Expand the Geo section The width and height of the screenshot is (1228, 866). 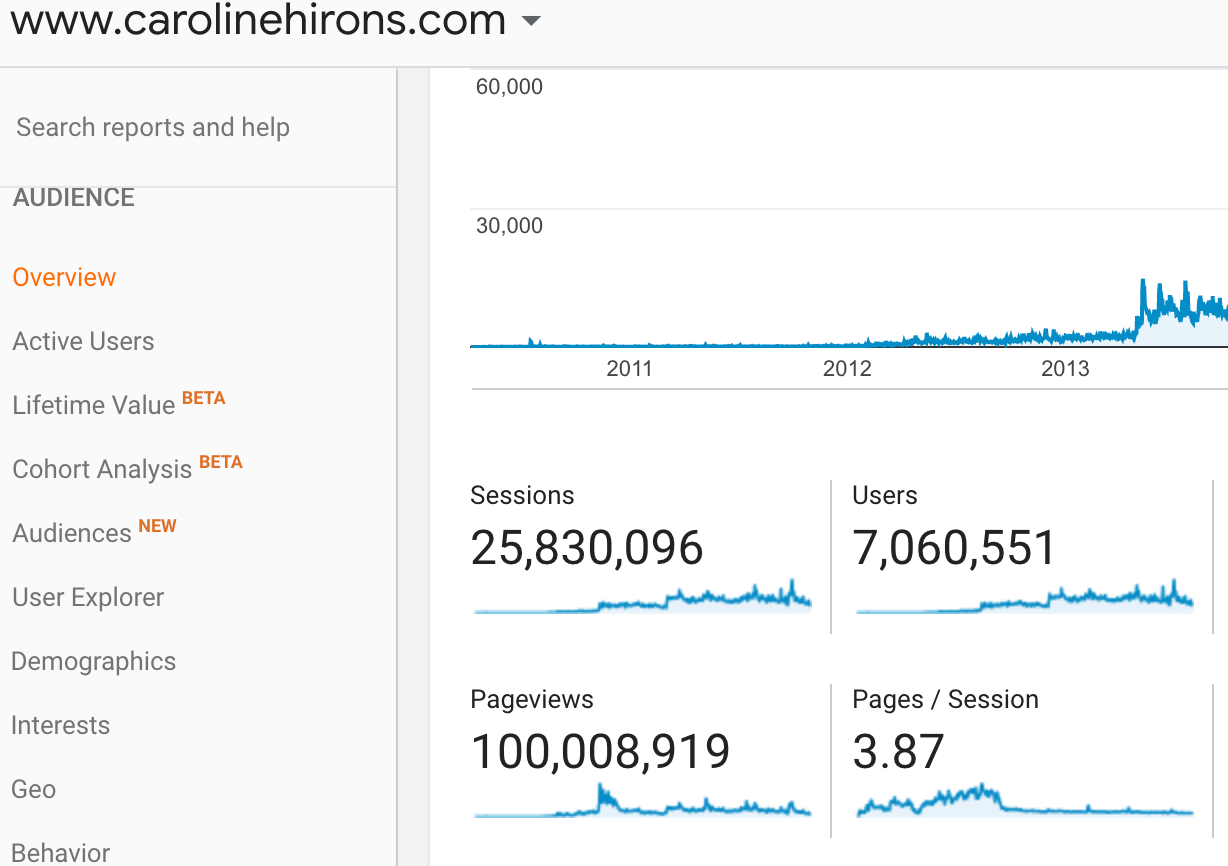tap(33, 789)
